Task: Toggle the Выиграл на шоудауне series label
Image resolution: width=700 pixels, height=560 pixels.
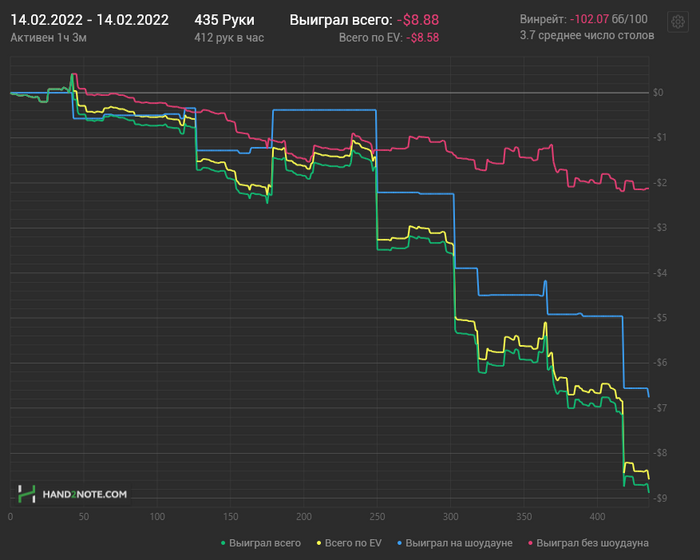Action: (x=459, y=543)
